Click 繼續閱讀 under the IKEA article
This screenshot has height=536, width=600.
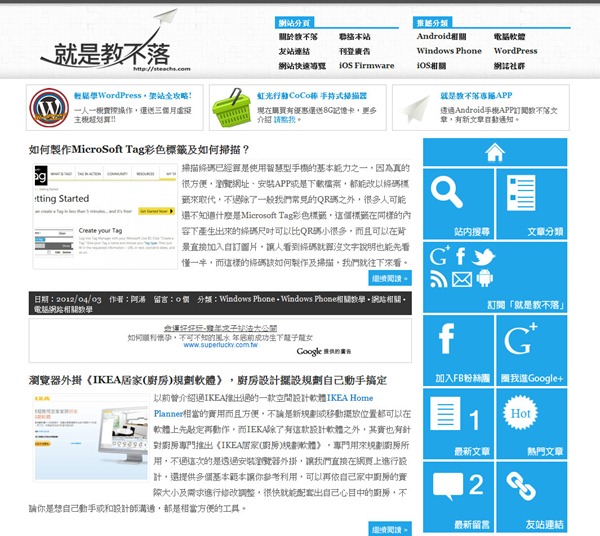tap(390, 529)
